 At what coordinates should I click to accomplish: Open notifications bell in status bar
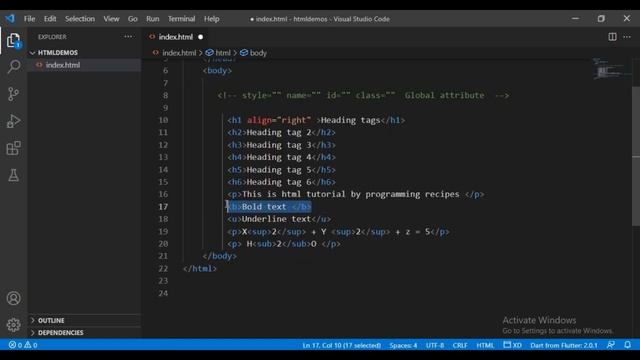click(627, 345)
